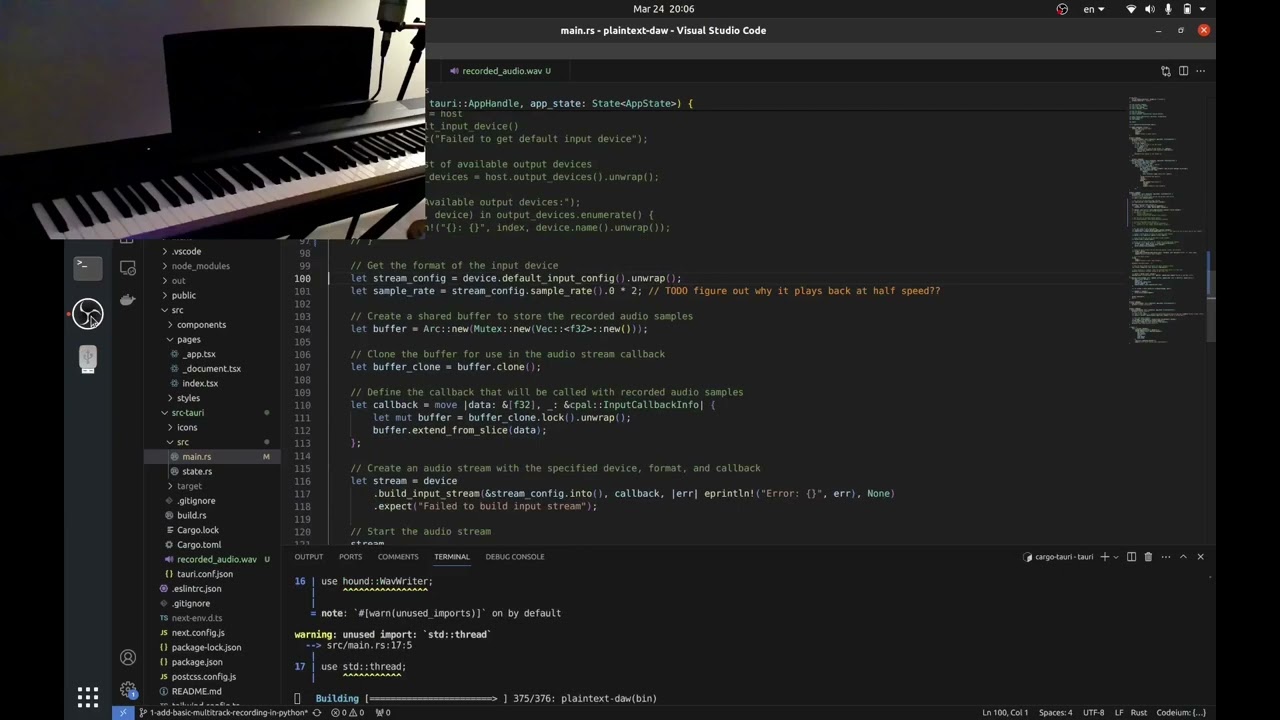Open errors and warnings count in status bar
Viewport: 1280px width, 720px height.
pyautogui.click(x=346, y=713)
